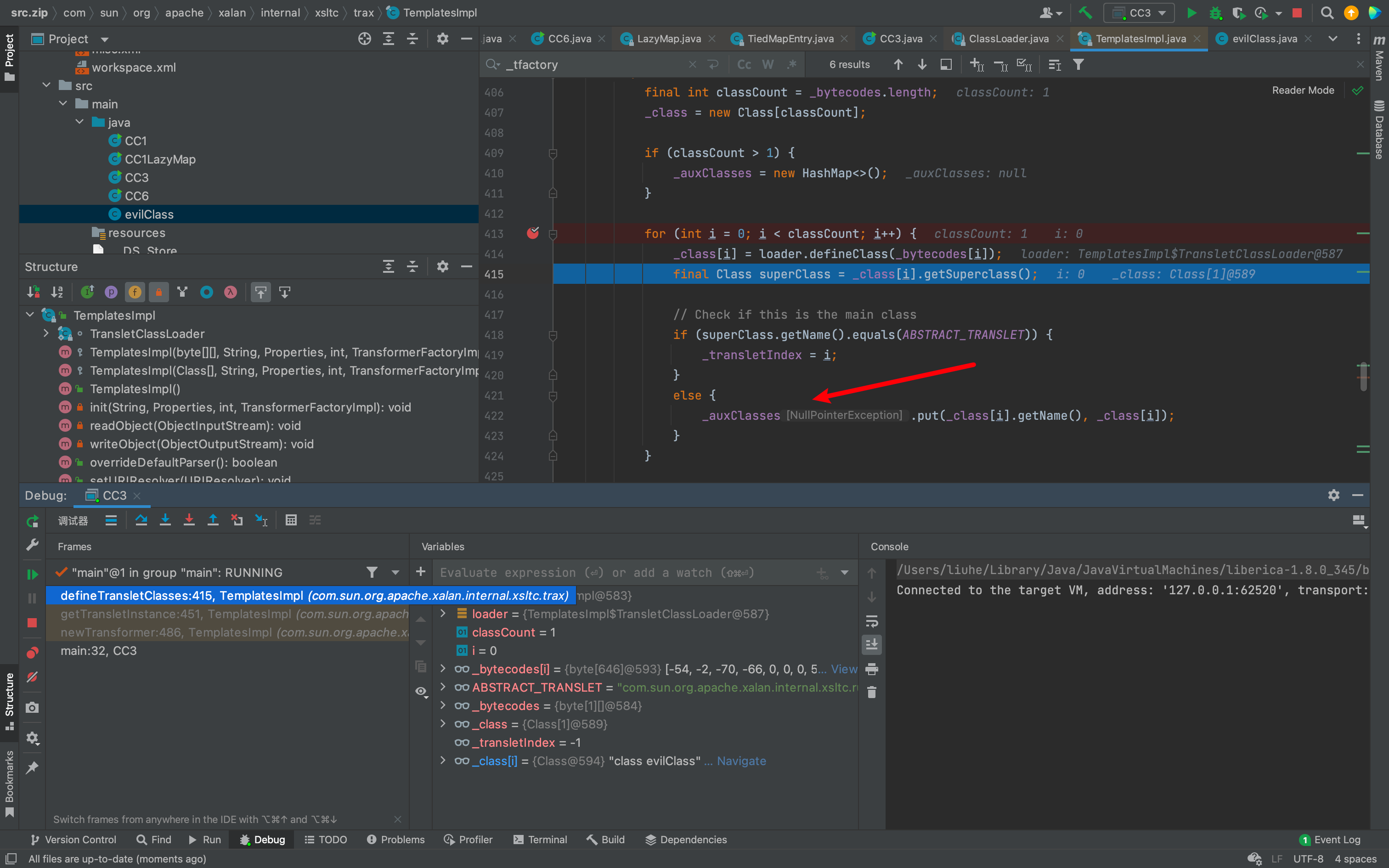Click View link for _bytecodes[i]

pyautogui.click(x=844, y=669)
